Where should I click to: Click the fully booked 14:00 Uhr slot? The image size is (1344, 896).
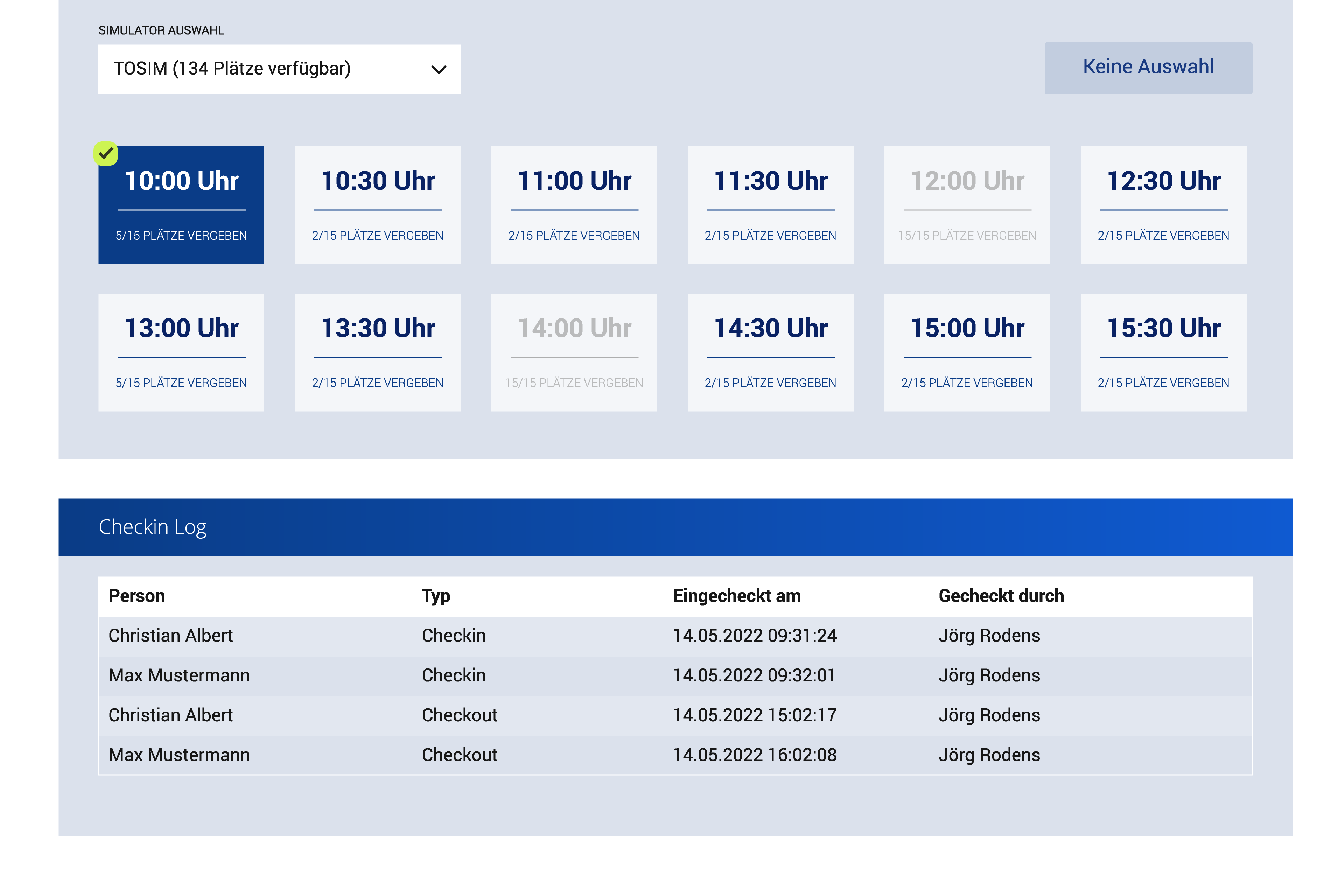click(x=574, y=352)
